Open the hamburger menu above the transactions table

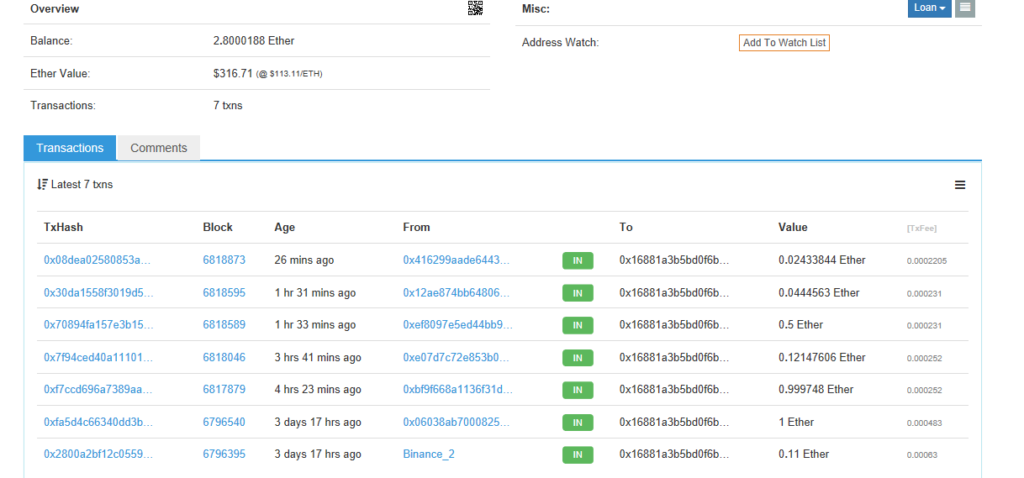(960, 185)
